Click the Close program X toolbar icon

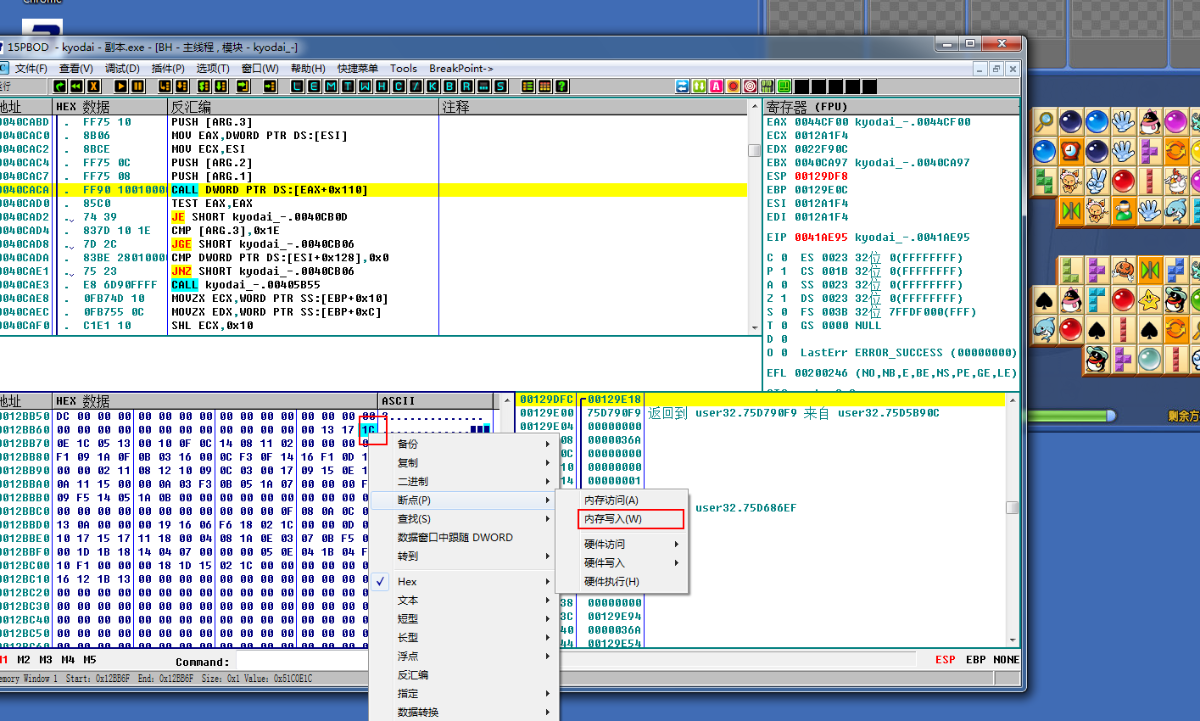pyautogui.click(x=94, y=86)
